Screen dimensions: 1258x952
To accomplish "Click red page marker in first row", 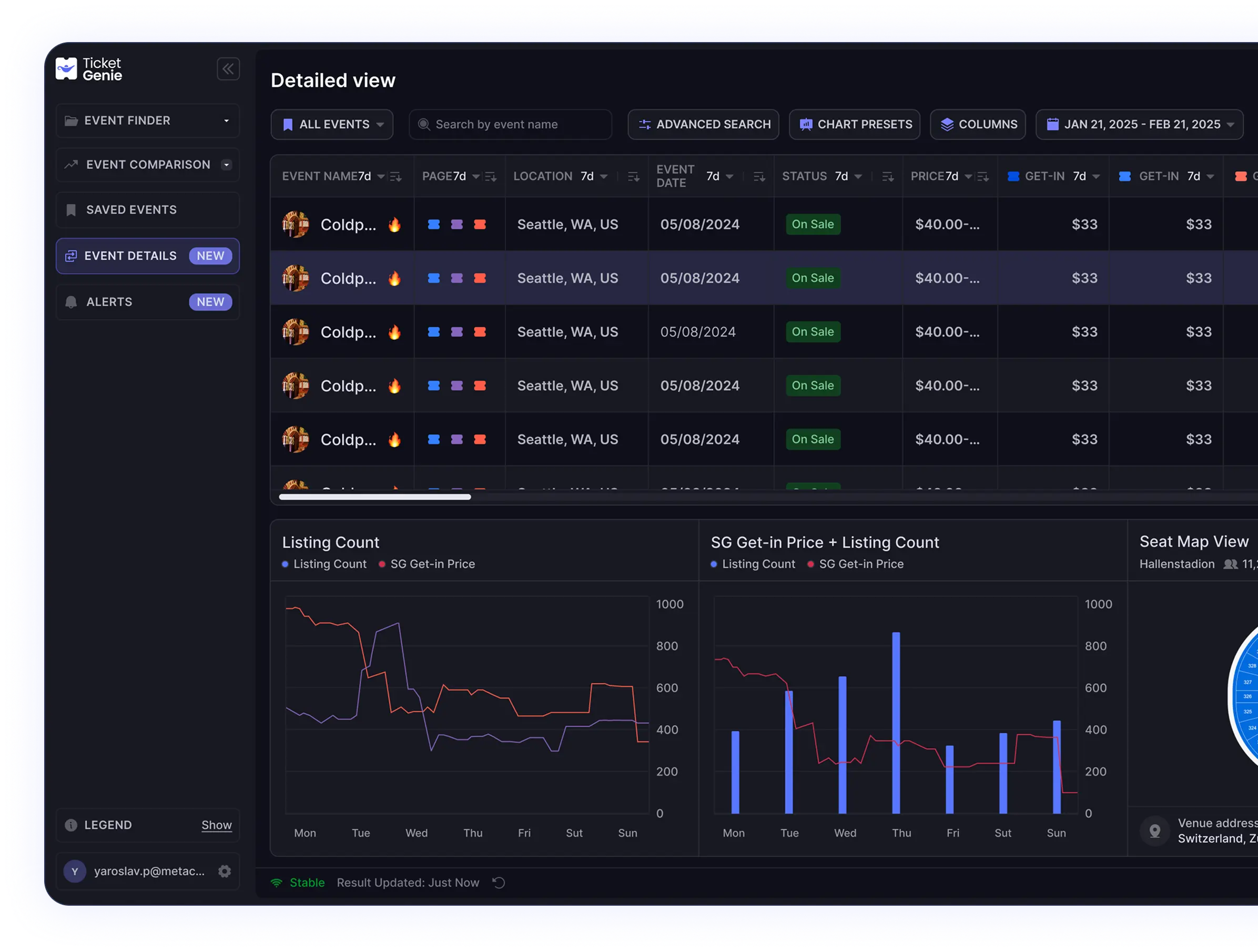I will coord(480,225).
